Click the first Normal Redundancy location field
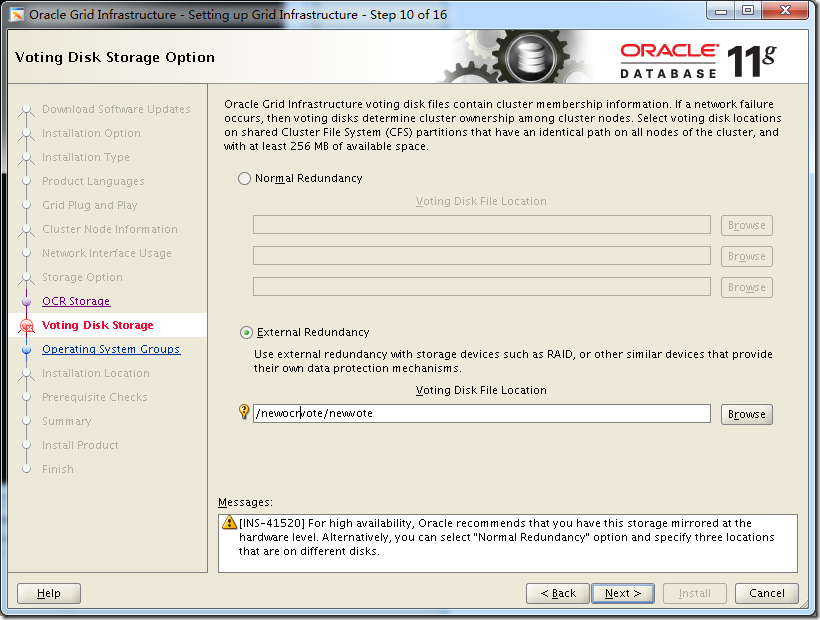 (482, 225)
